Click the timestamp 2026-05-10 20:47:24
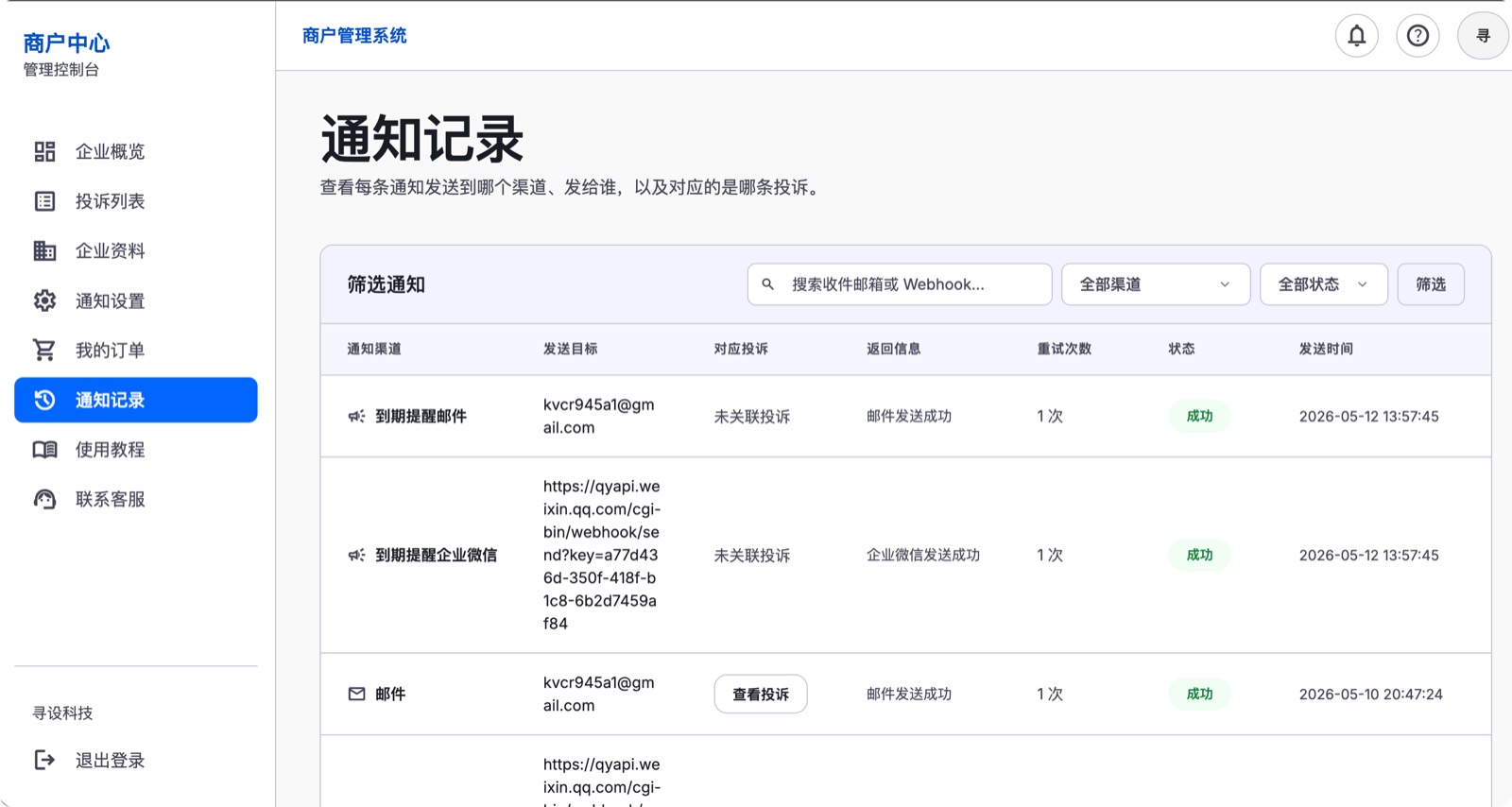The image size is (1512, 807). [x=1370, y=695]
